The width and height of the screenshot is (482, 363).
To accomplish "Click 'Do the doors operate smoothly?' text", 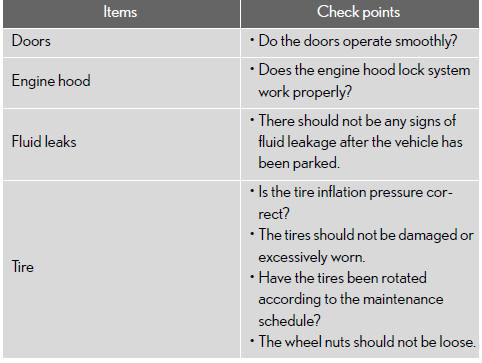I will click(358, 41).
